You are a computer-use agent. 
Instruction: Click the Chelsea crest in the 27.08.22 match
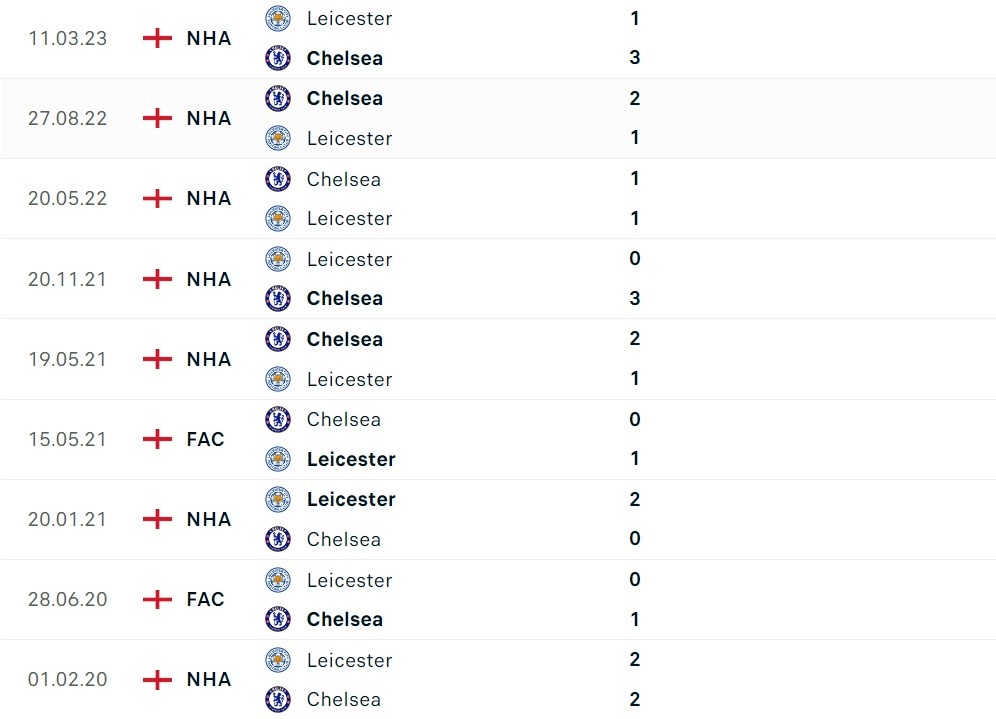(278, 98)
